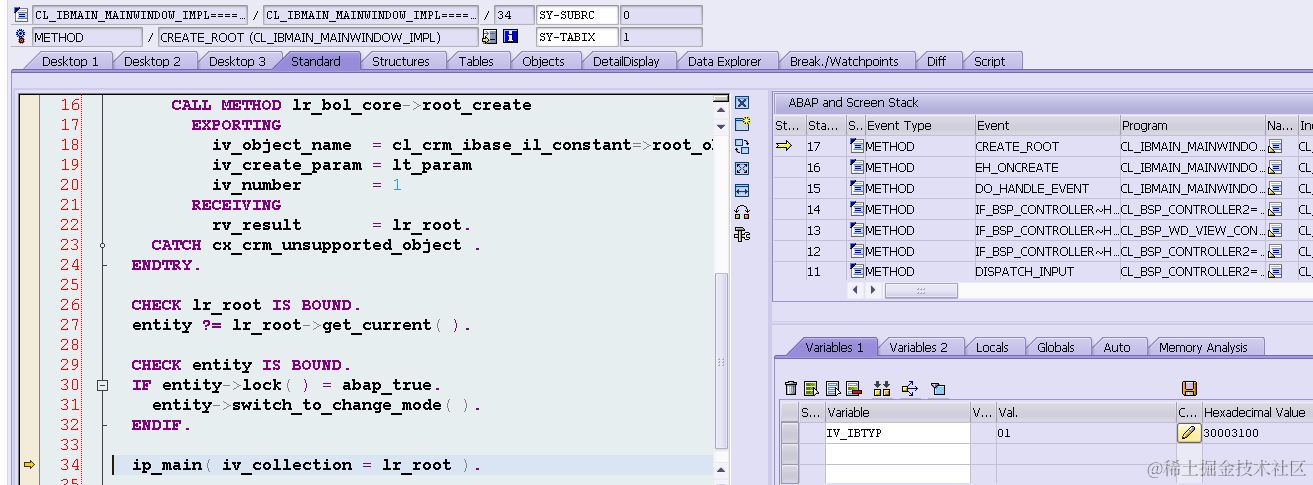Click the pencil change icon for IV_IBTYP
This screenshot has height=485, width=1313.
coord(1188,433)
